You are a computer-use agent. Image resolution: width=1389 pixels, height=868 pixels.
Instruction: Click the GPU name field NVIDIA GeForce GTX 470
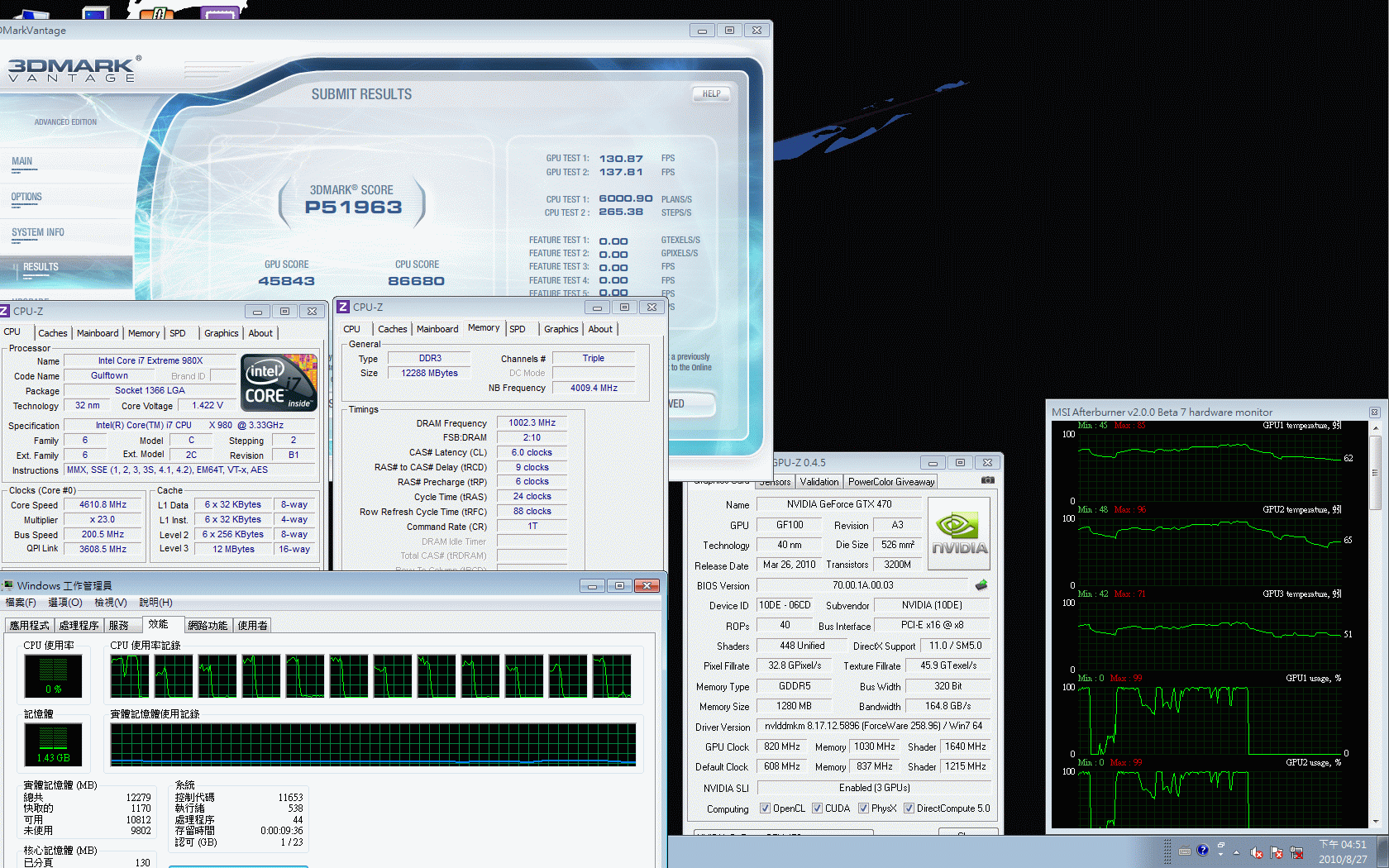pos(839,504)
